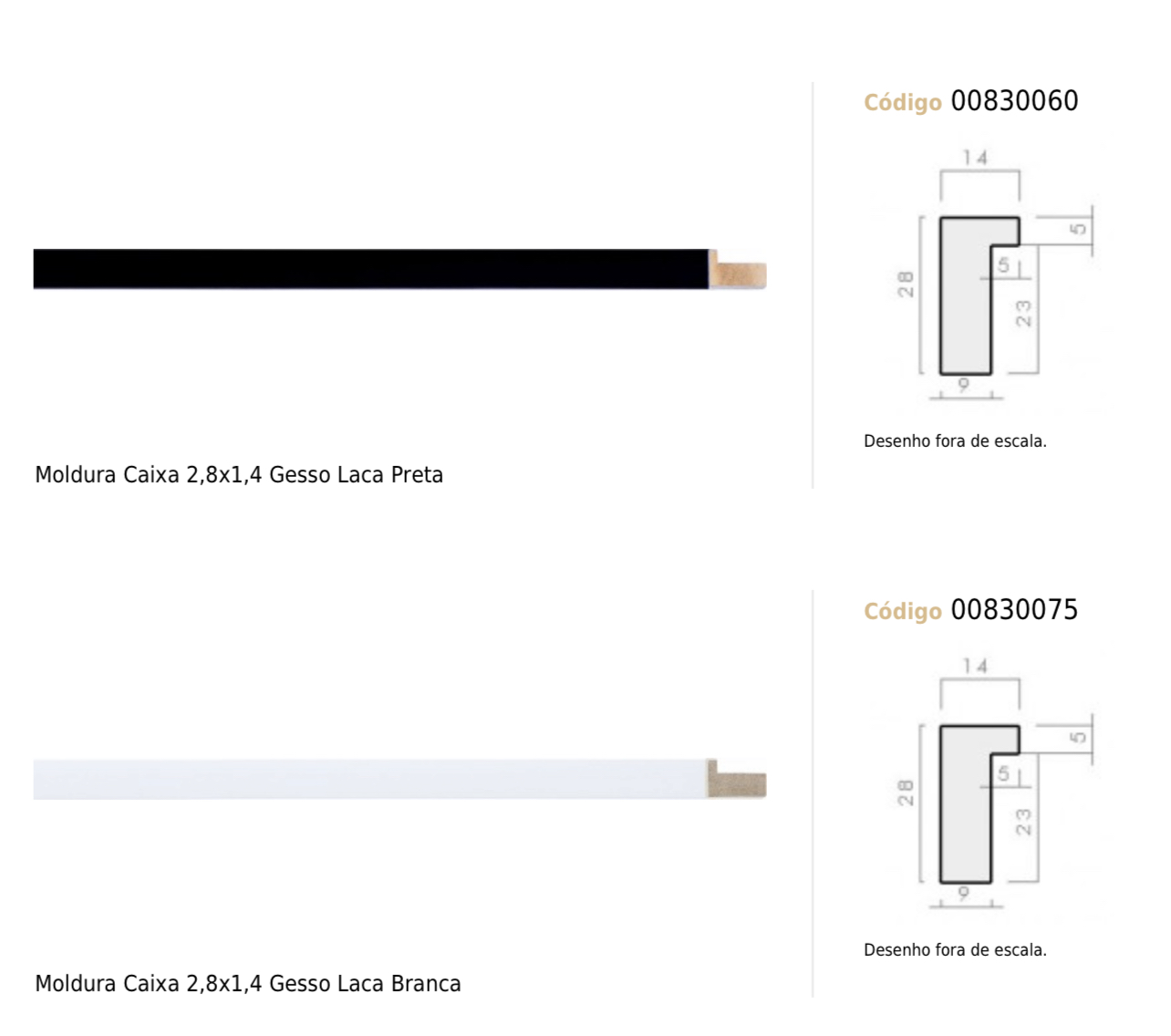Image resolution: width=1171 pixels, height=1036 pixels.
Task: Select product code 00830060
Action: (1014, 100)
